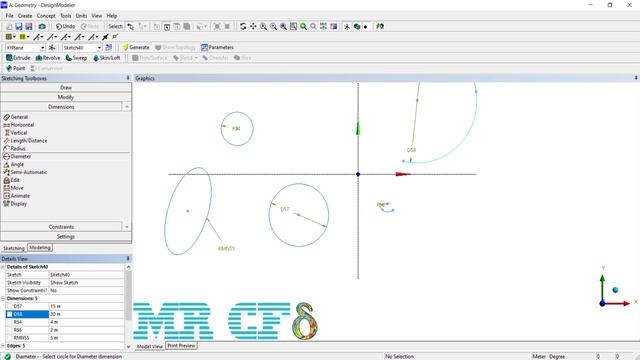Click the Revolve tool
The image size is (640, 360).
[48, 58]
